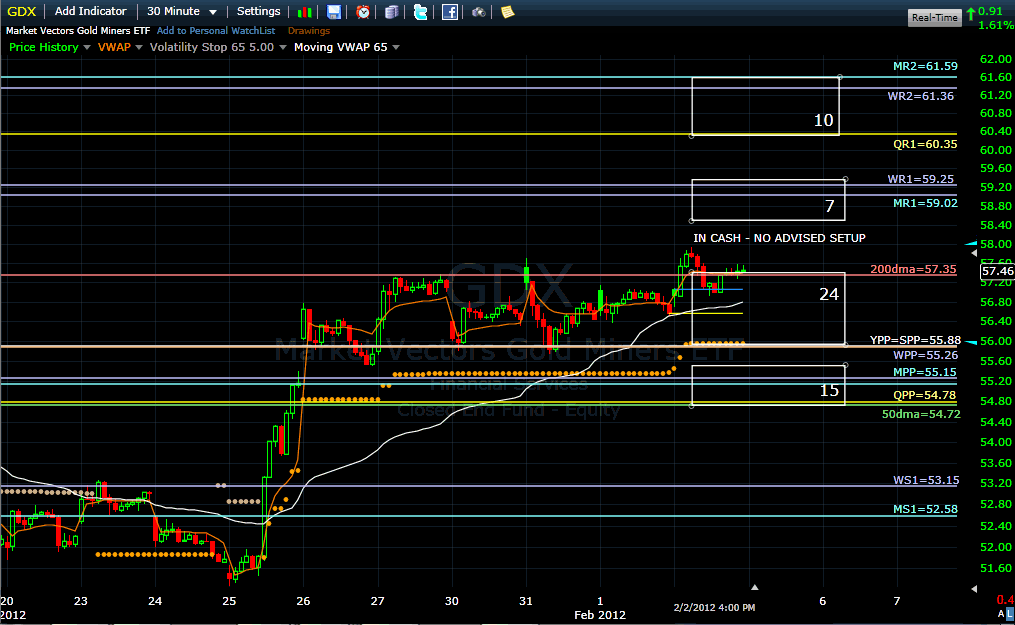The height and width of the screenshot is (625, 1015).
Task: Click the up triangle on the time axis
Action: (754, 587)
